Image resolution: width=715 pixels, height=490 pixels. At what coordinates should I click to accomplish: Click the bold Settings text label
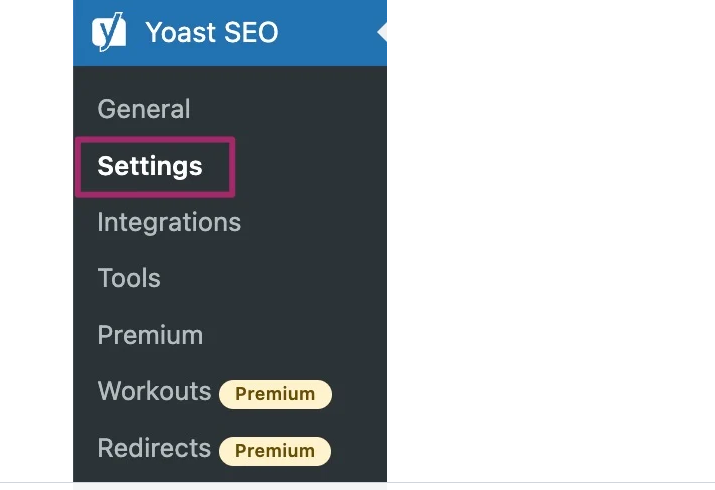150,166
